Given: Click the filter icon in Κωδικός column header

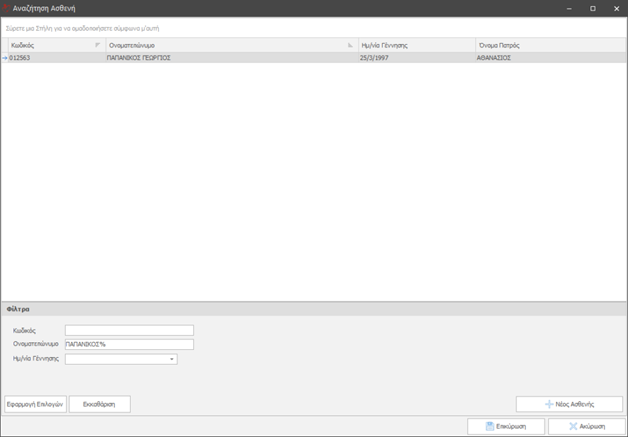Looking at the screenshot, I should 97,46.
